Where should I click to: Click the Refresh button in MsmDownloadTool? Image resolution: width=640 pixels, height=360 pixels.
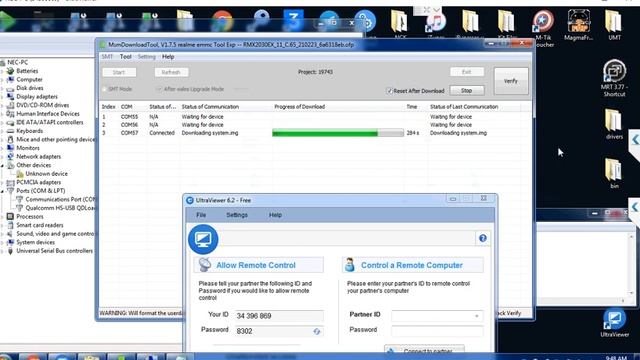pyautogui.click(x=171, y=72)
